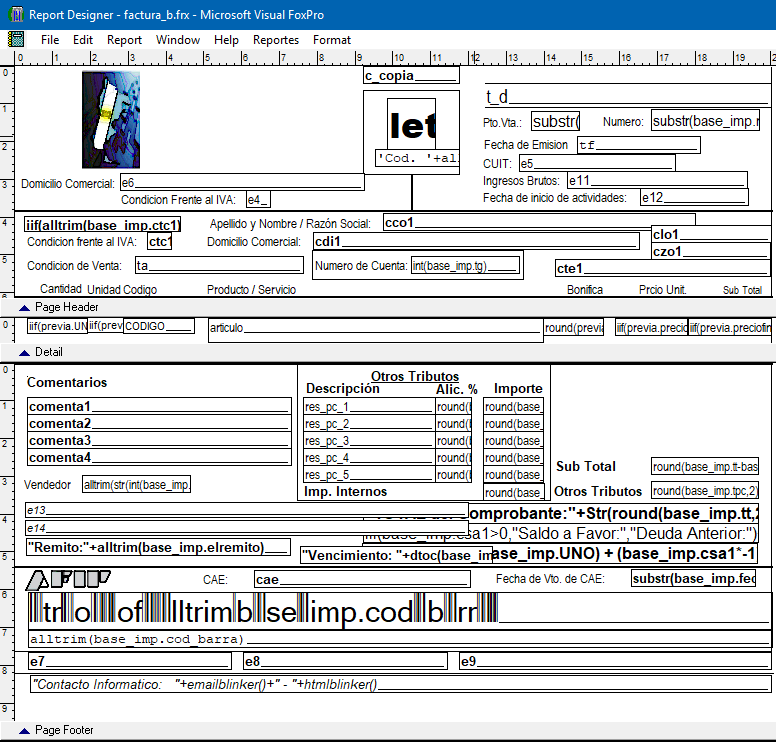The width and height of the screenshot is (776, 742).
Task: Select the e4 field
Action: click(258, 199)
